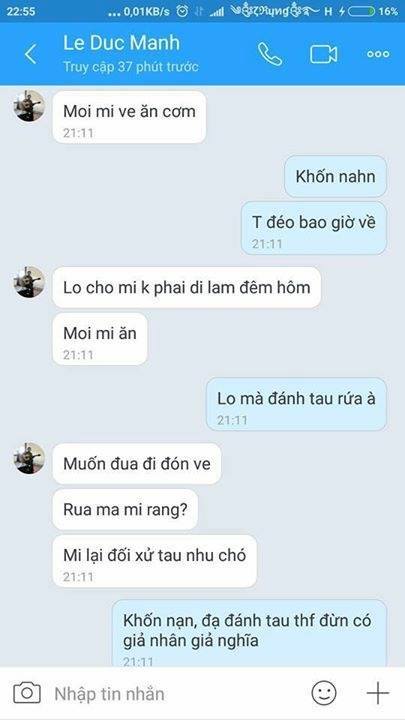Start a video call
Viewport: 405px width, 720px height.
coord(323,54)
